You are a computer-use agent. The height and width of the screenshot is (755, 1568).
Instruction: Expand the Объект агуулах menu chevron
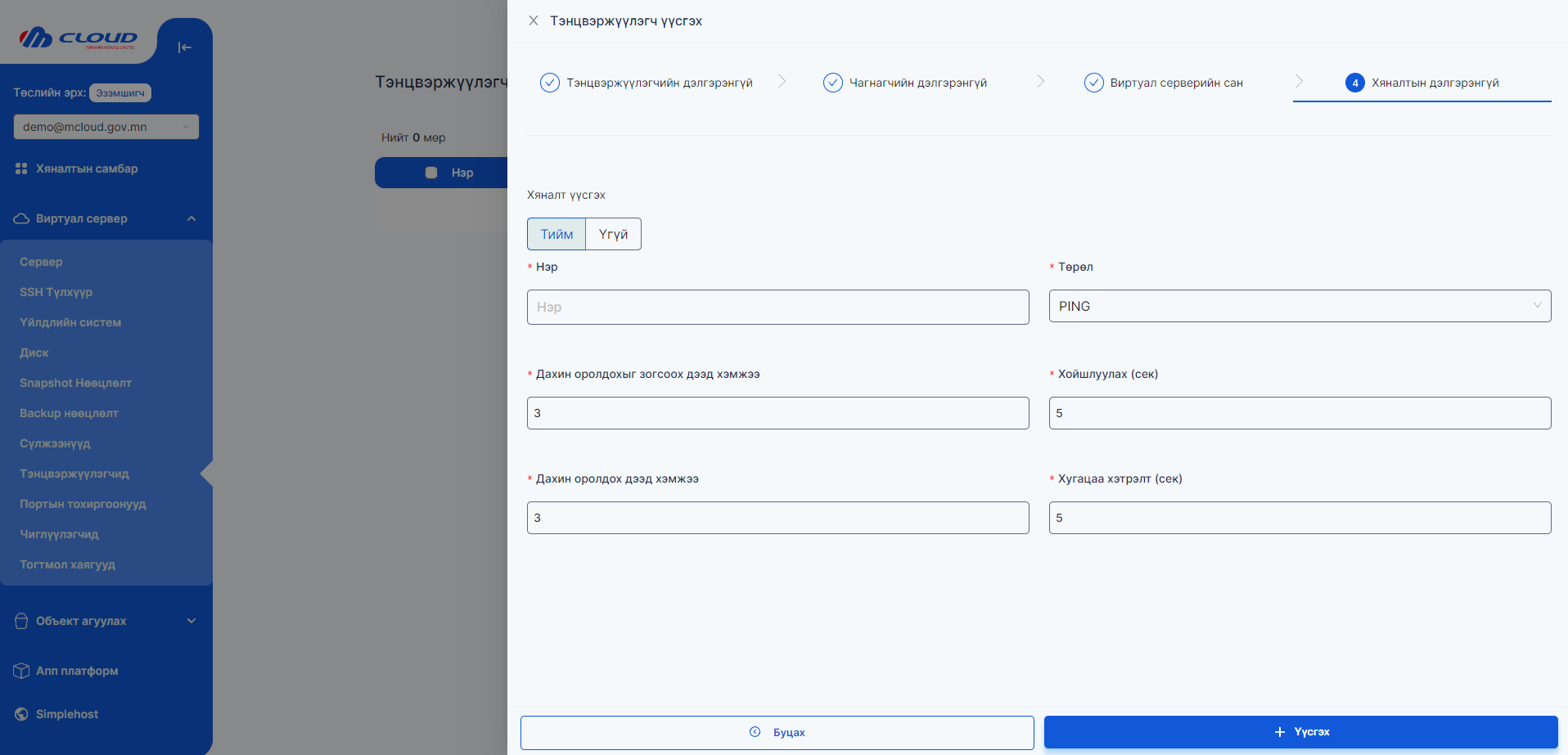[191, 621]
